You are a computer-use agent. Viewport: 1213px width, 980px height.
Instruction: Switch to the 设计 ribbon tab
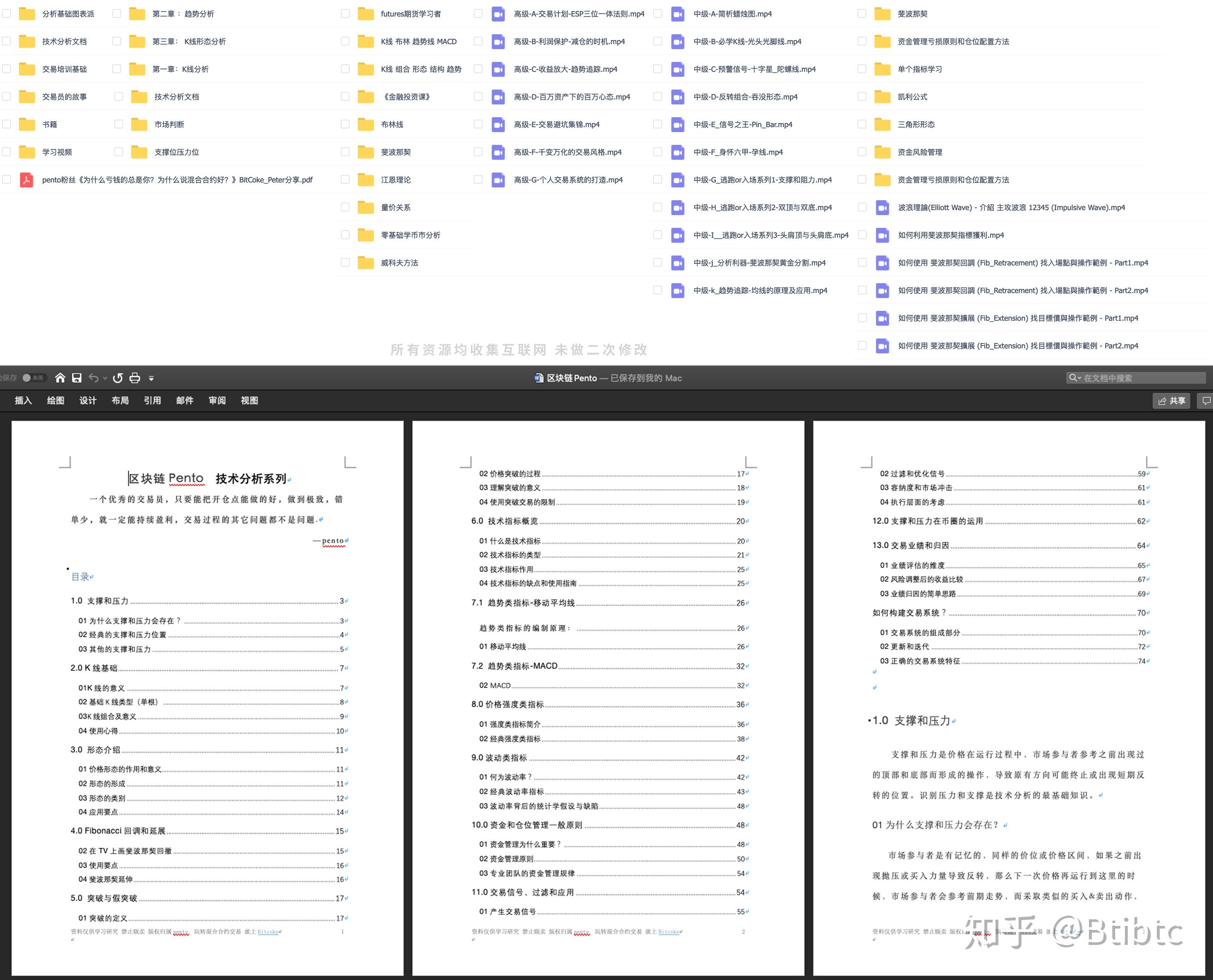(87, 400)
